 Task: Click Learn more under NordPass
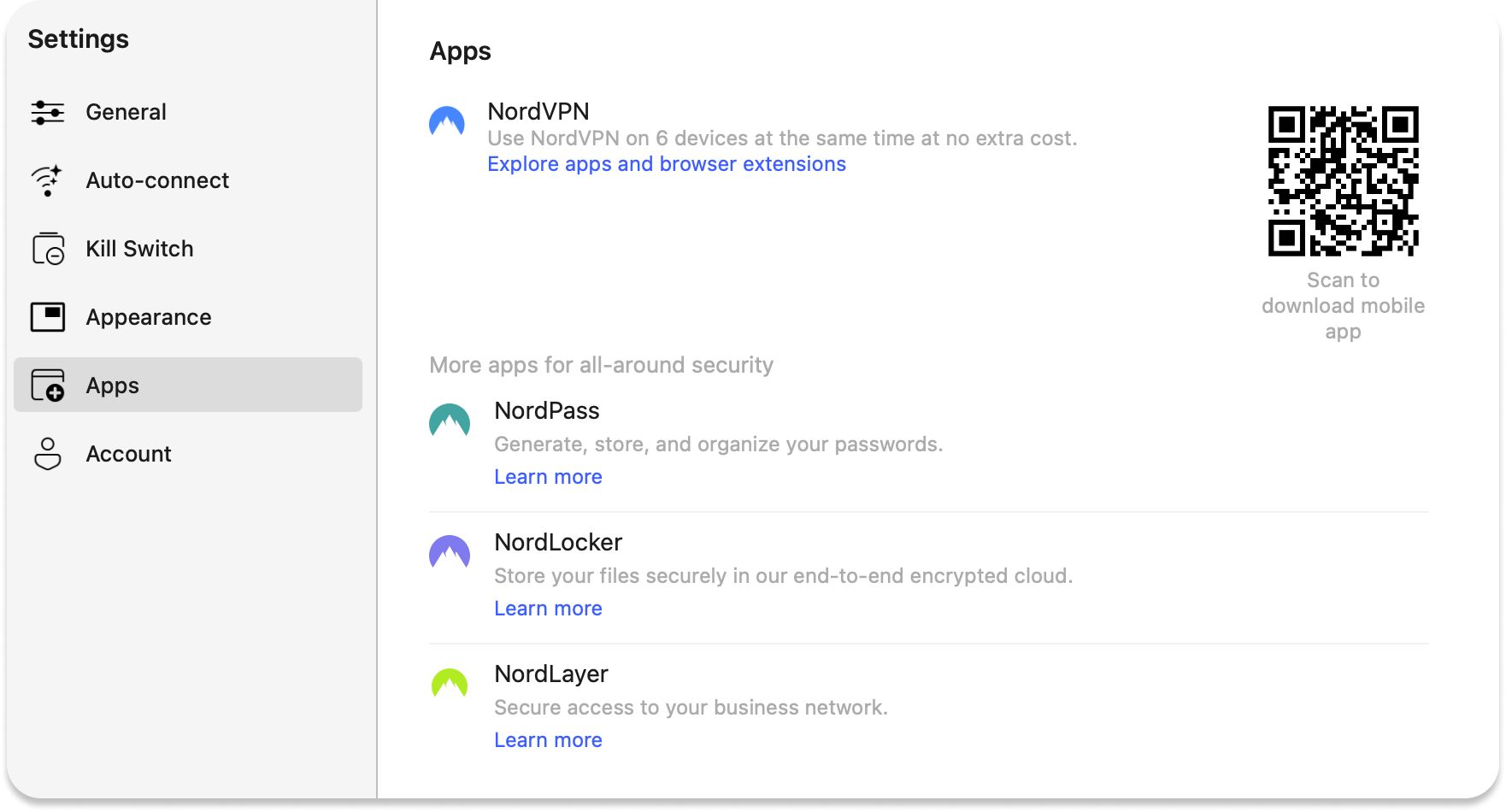tap(548, 477)
